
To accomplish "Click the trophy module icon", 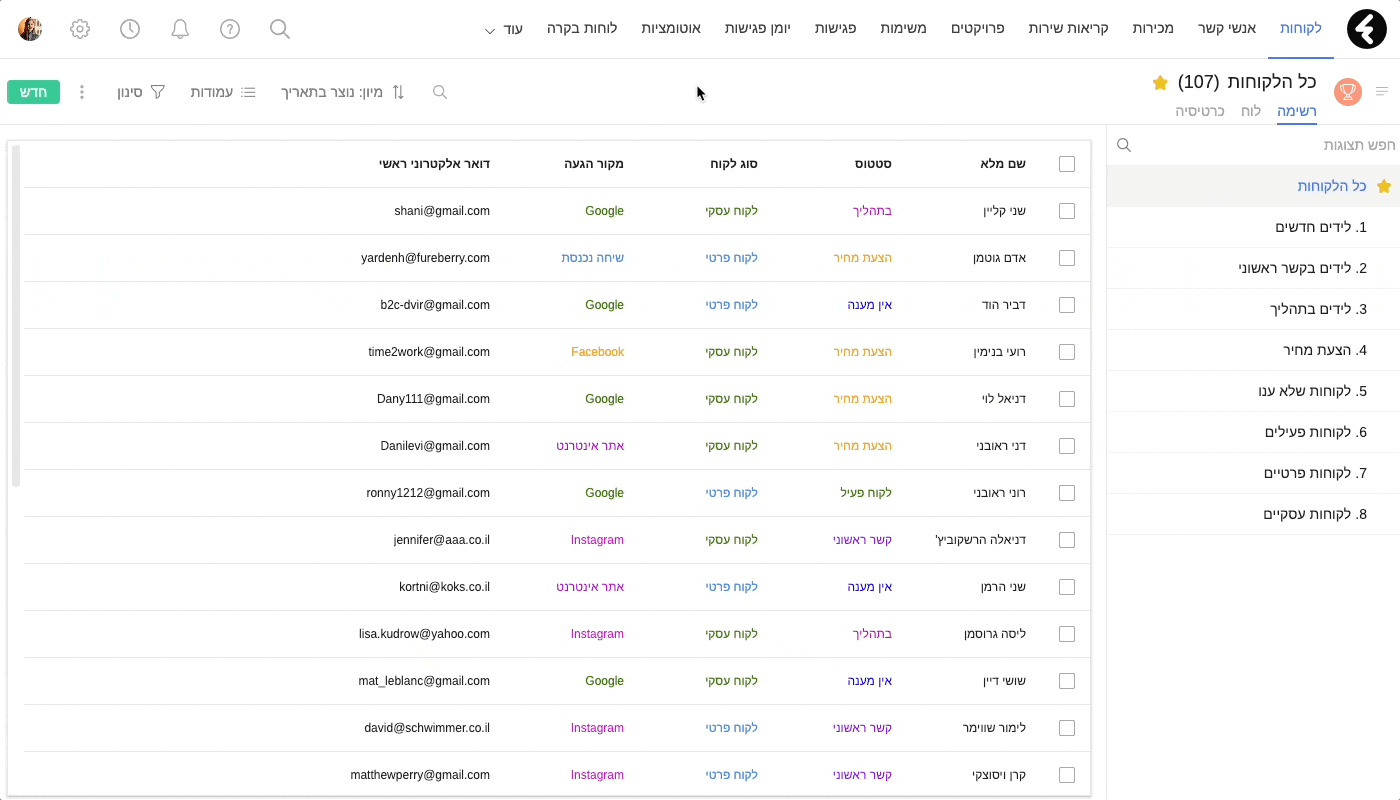I will pos(1348,92).
